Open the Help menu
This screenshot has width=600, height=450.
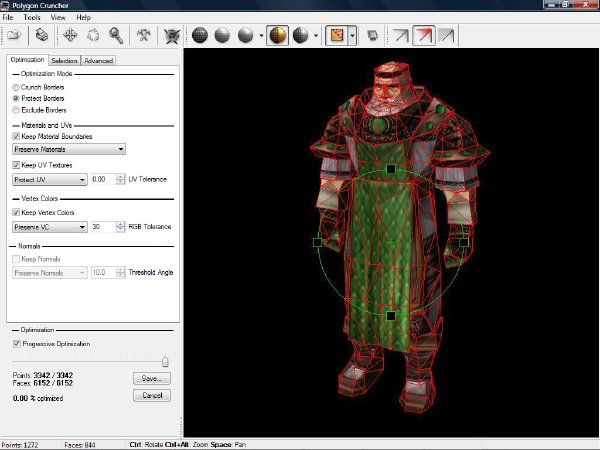(83, 18)
